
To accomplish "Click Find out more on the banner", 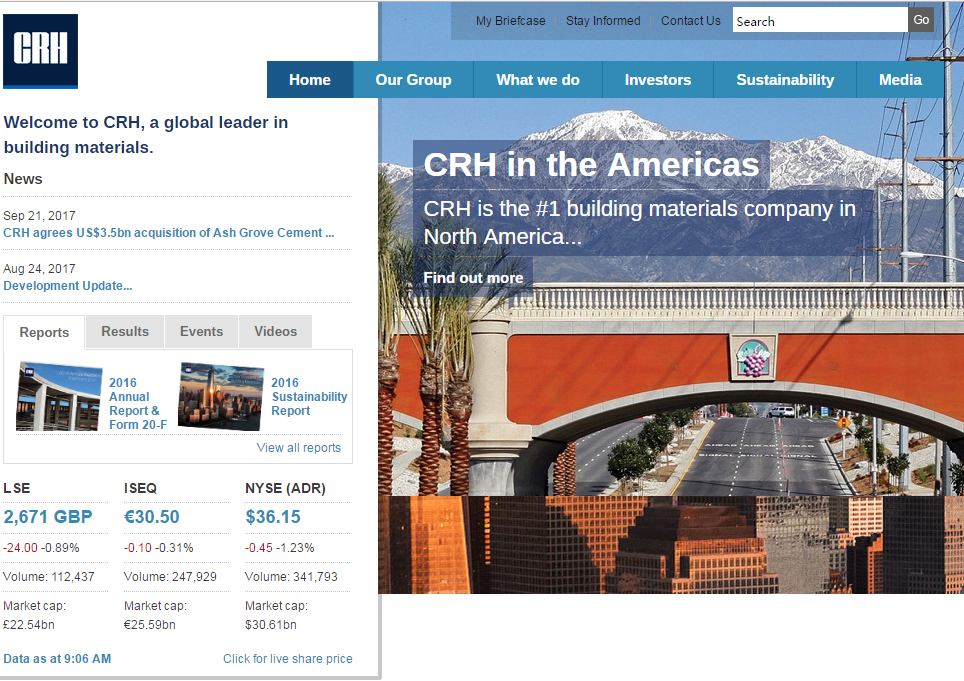I will click(x=473, y=278).
